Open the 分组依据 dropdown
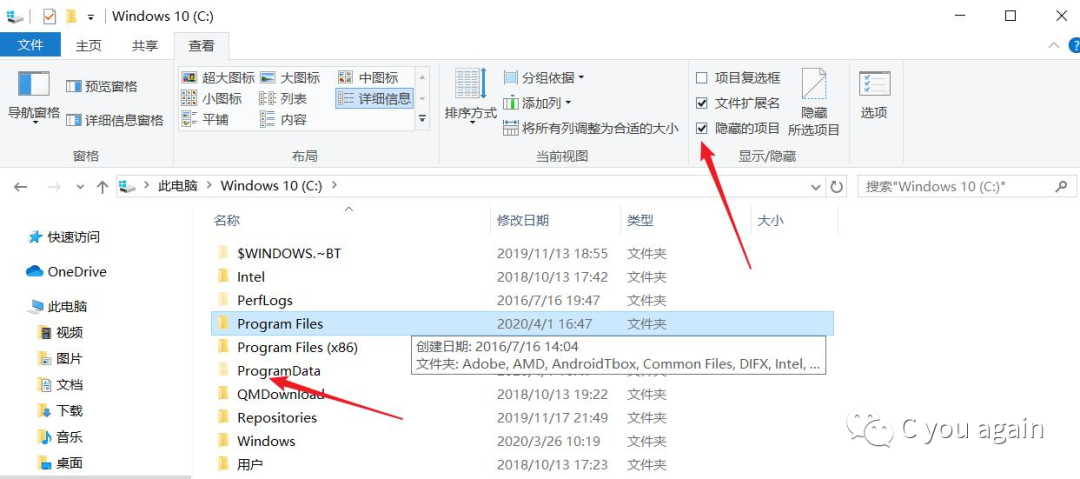Screen dimensions: 1080x479 coord(544,77)
